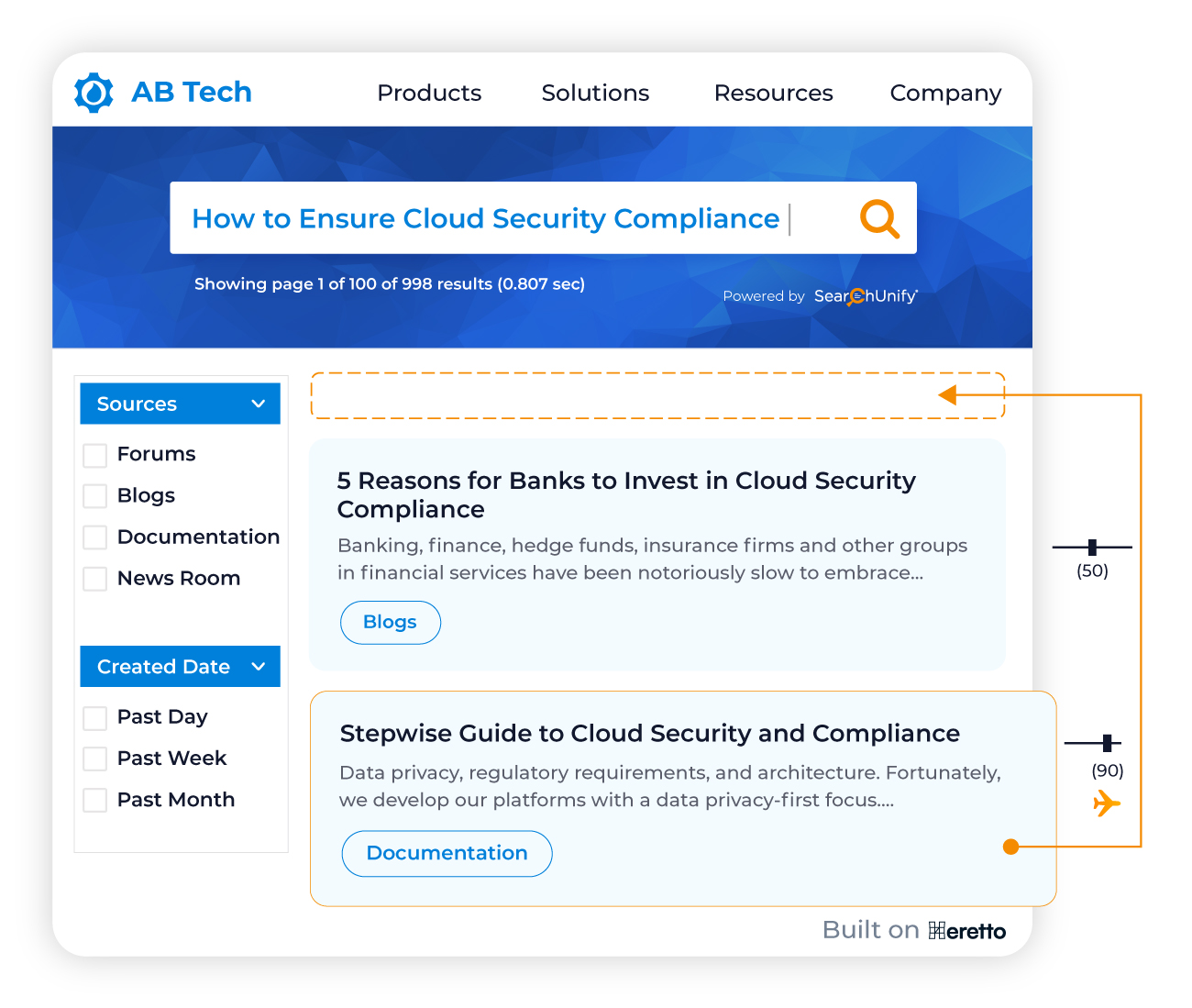Click the 'Data privacy, regulatory requirements' snippet
Image resolution: width=1192 pixels, height=1008 pixels.
tap(670, 786)
